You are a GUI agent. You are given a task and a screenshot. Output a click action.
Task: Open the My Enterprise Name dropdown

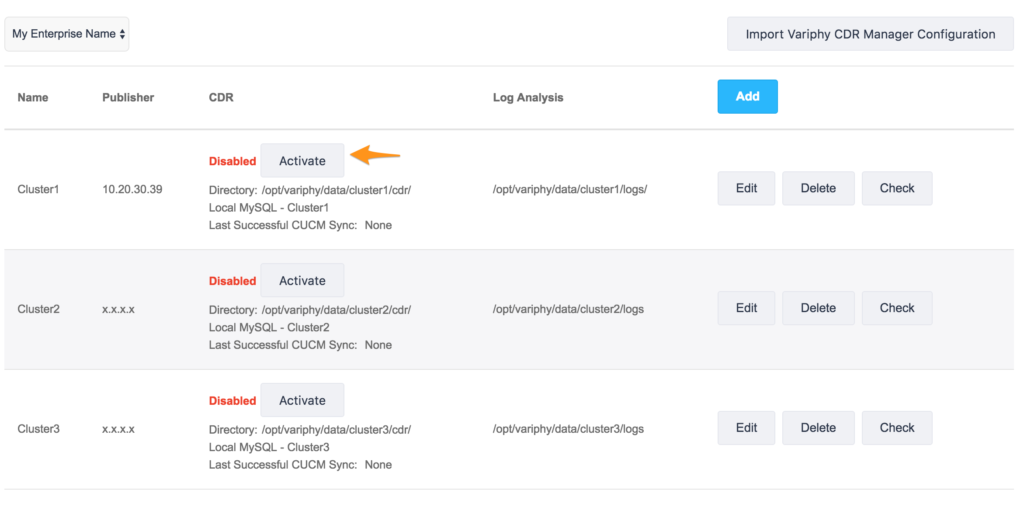click(67, 34)
